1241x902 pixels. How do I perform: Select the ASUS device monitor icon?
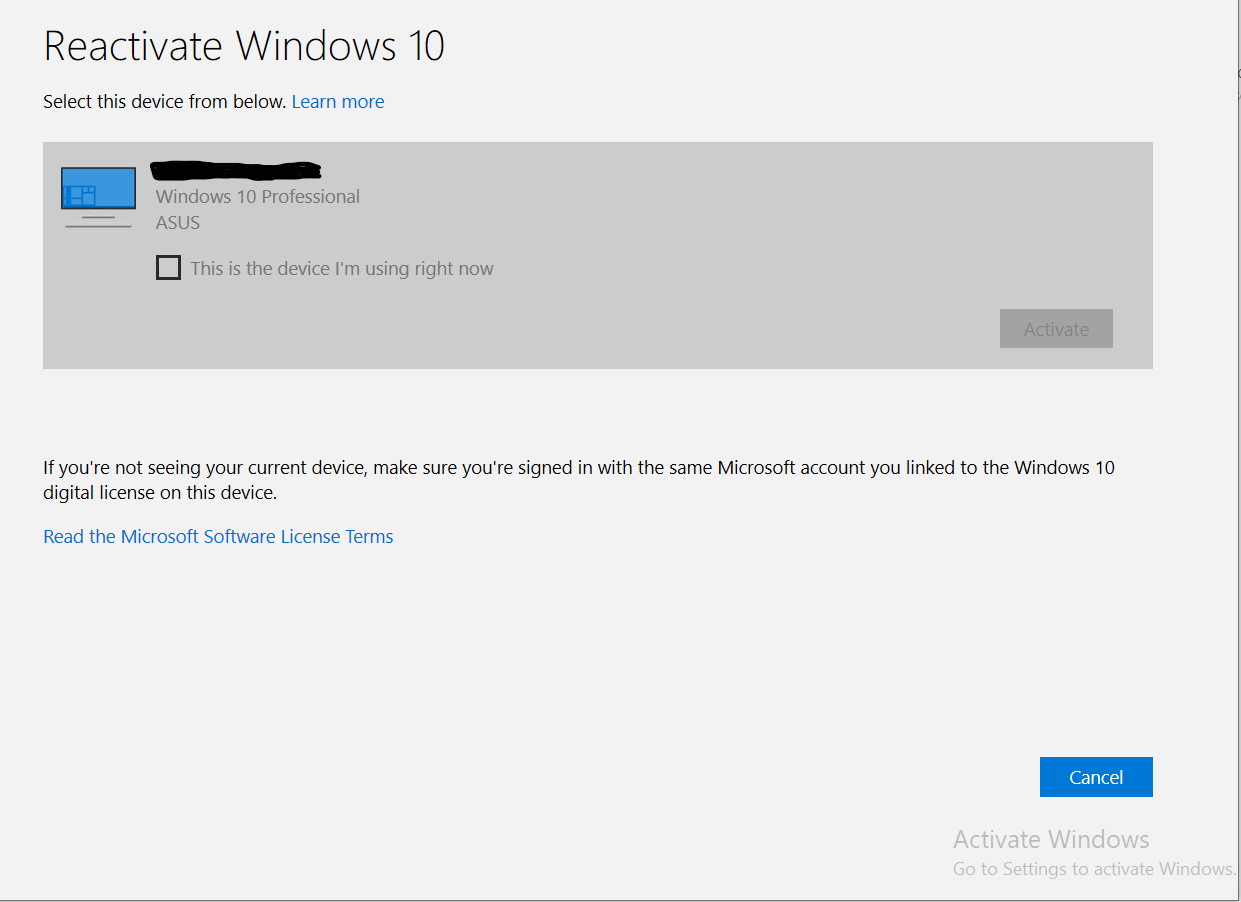(98, 197)
